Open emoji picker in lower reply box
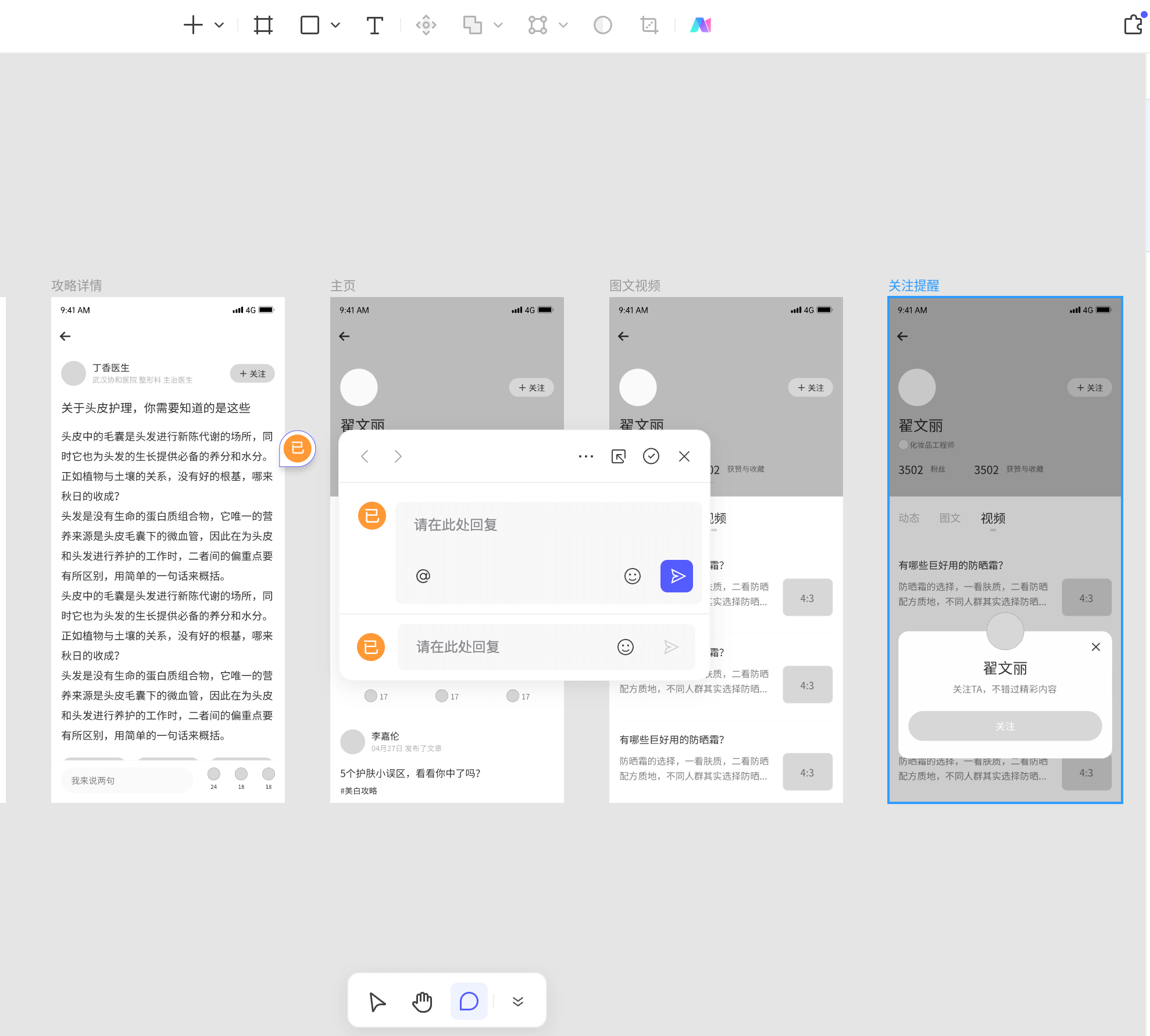Image resolution: width=1150 pixels, height=1036 pixels. pyautogui.click(x=626, y=647)
